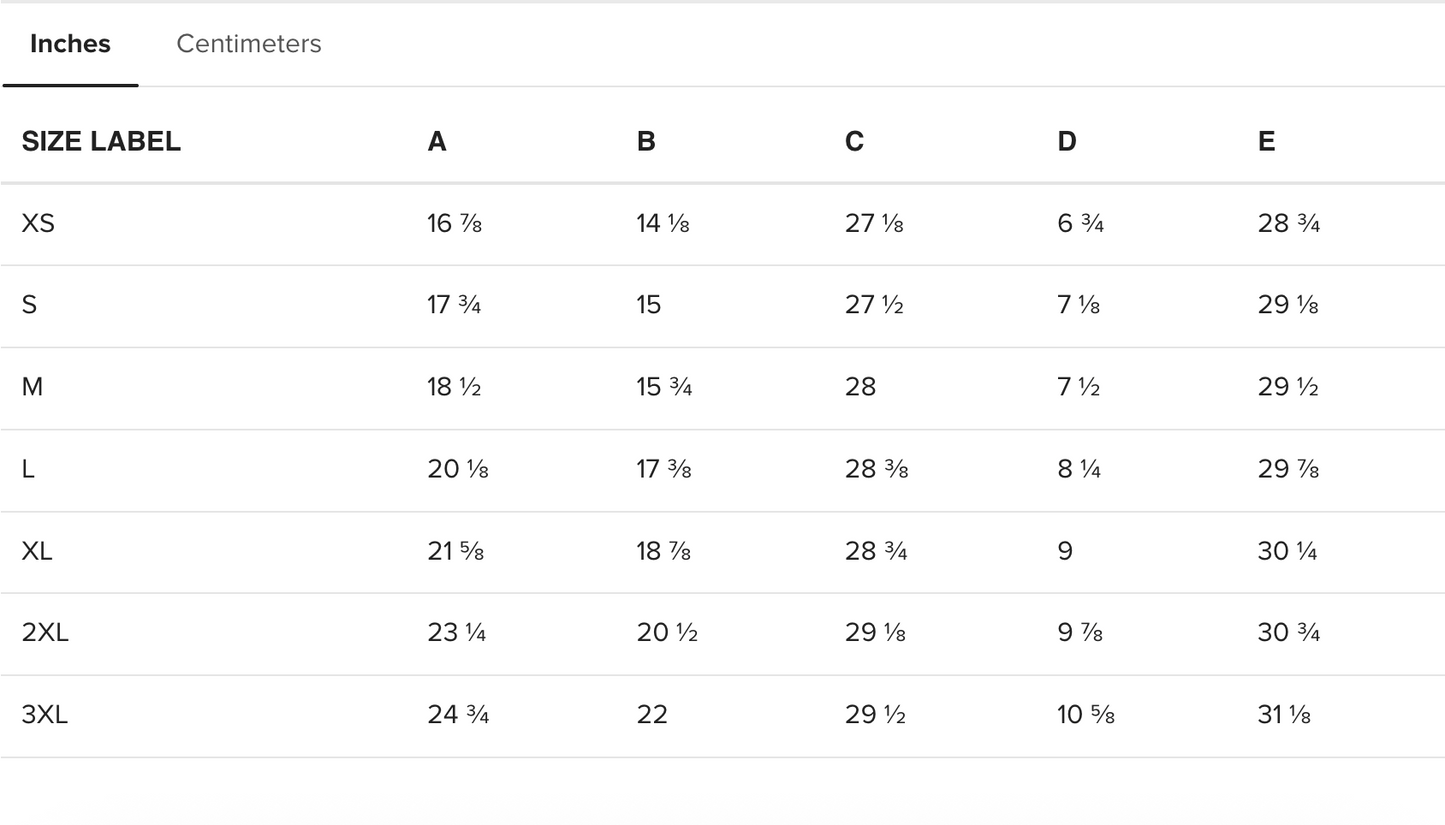The width and height of the screenshot is (1445, 825).
Task: Click column header E
Action: pyautogui.click(x=1266, y=142)
